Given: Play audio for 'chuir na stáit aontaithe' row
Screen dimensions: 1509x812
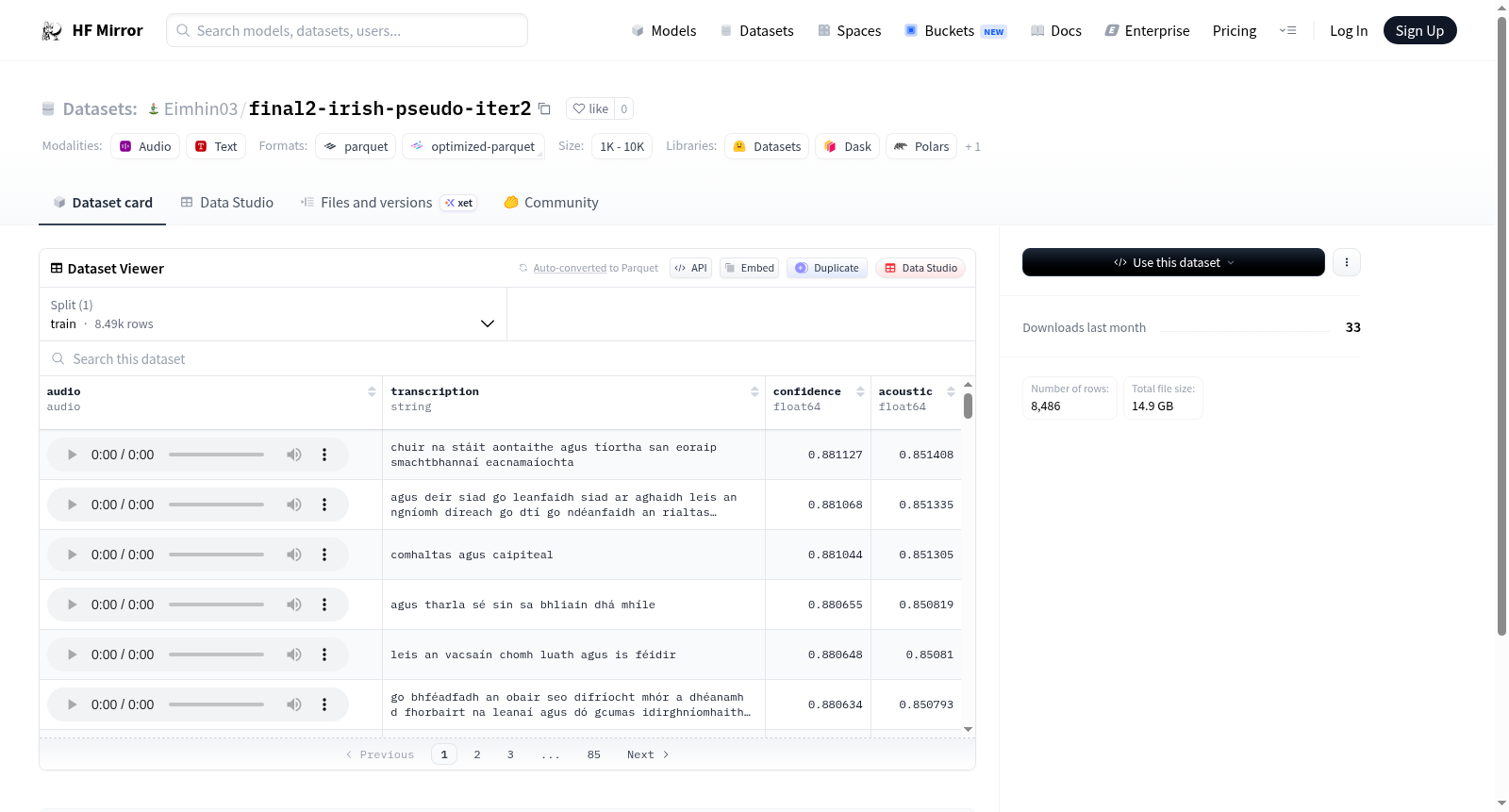Looking at the screenshot, I should (72, 455).
